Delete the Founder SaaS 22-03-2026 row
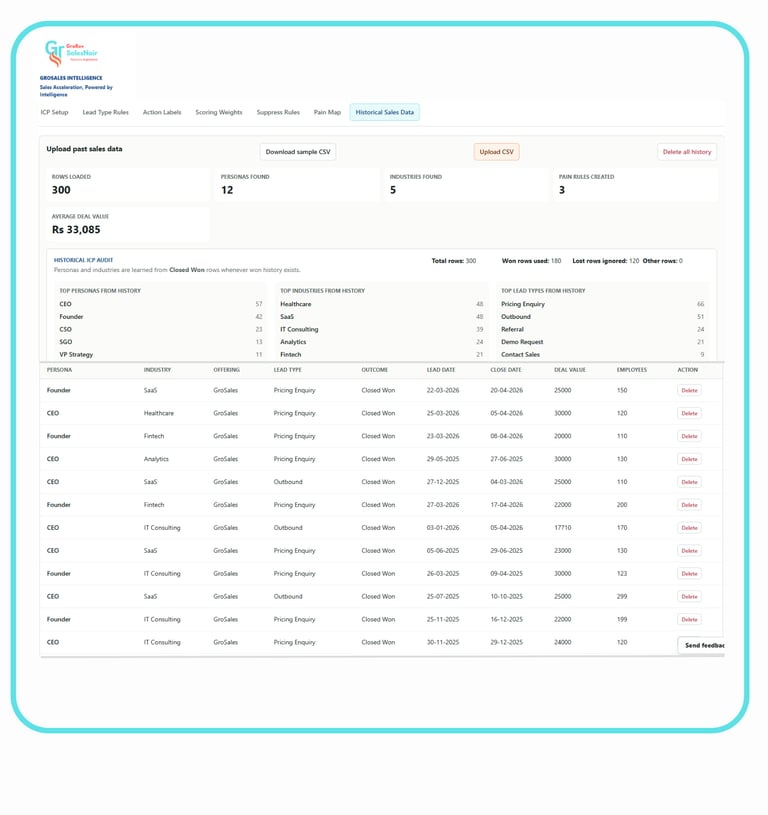This screenshot has width=768, height=815. click(690, 390)
